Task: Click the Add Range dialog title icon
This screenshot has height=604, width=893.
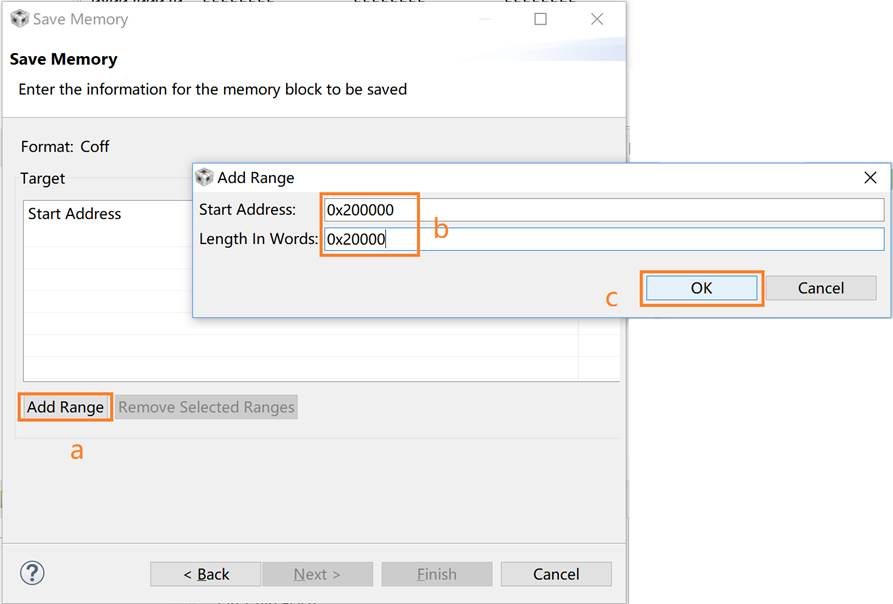Action: coord(204,177)
